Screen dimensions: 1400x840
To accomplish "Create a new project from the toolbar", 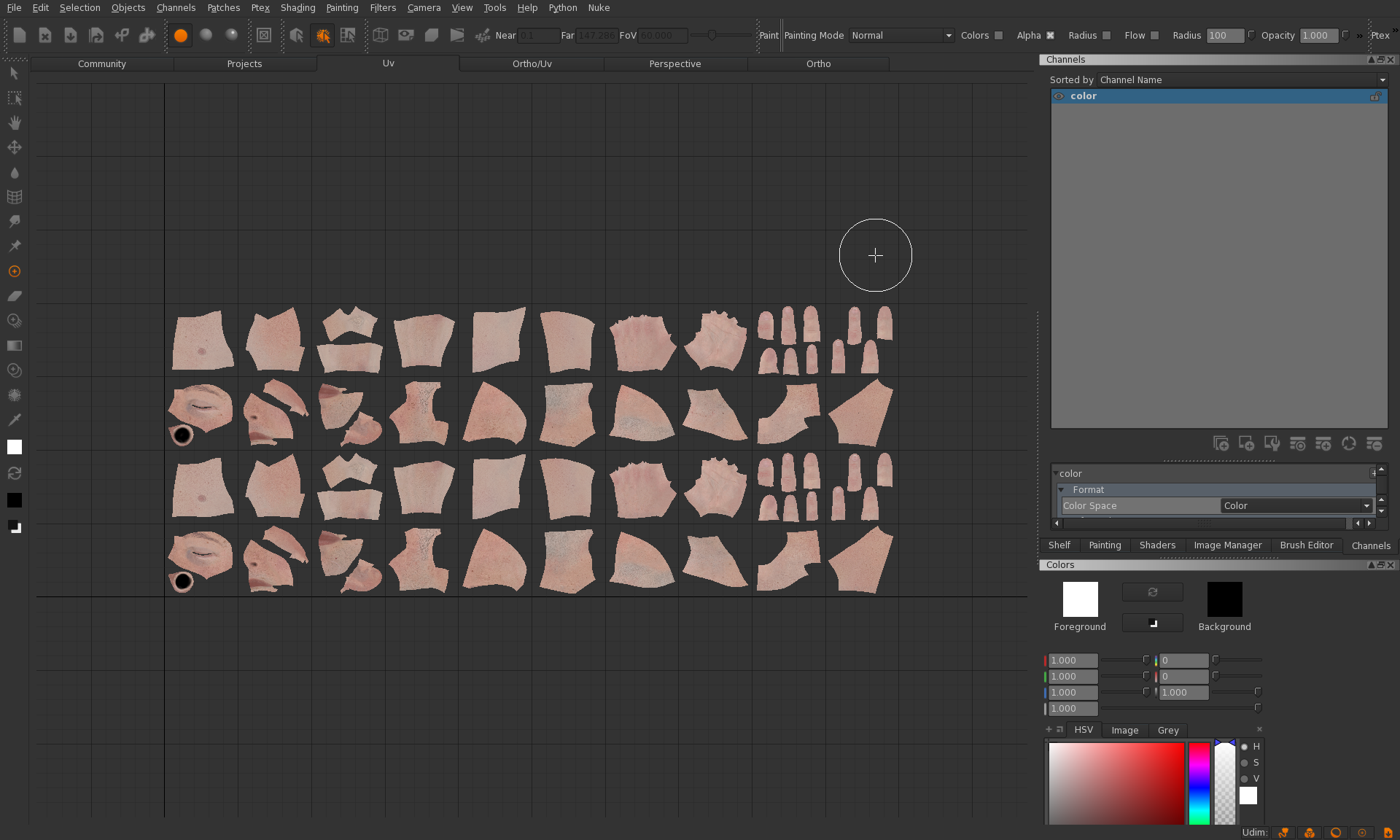I will click(20, 35).
